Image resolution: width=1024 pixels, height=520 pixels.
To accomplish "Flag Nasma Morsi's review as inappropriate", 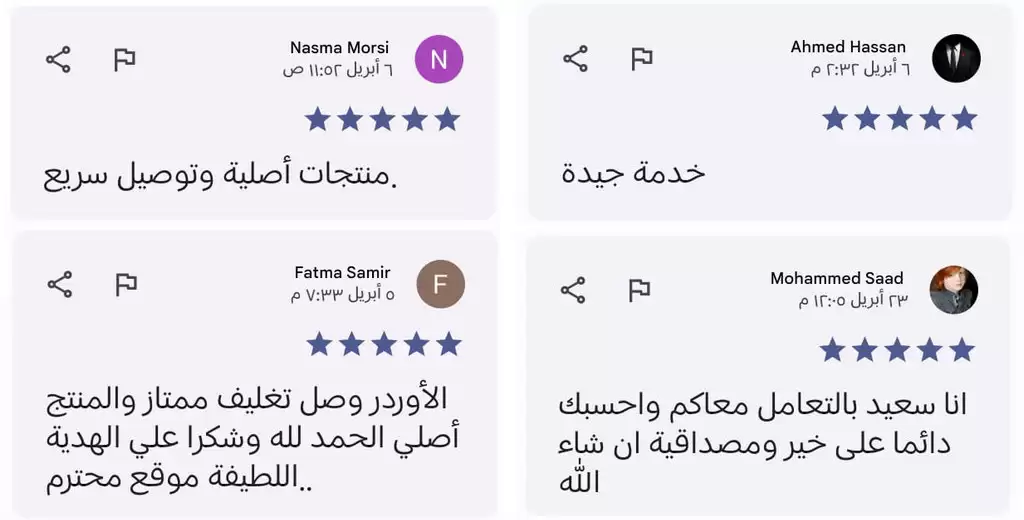I will coord(124,60).
